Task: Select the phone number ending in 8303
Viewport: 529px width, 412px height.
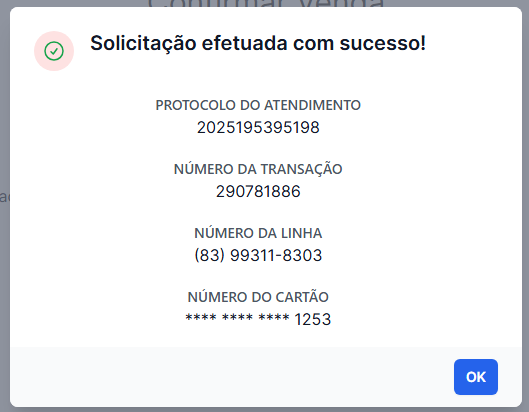Action: (258, 255)
